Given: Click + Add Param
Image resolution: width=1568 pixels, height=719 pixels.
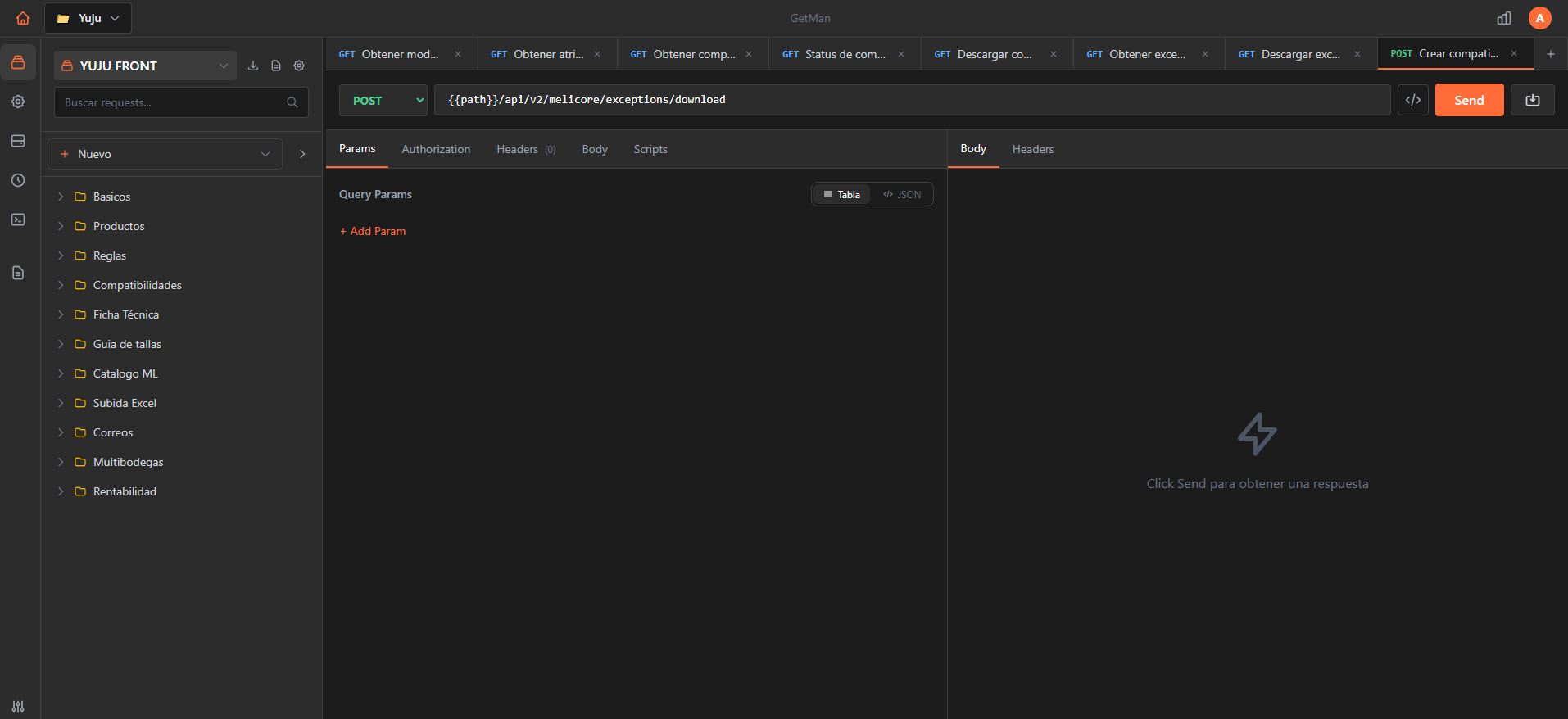Looking at the screenshot, I should coord(373,231).
